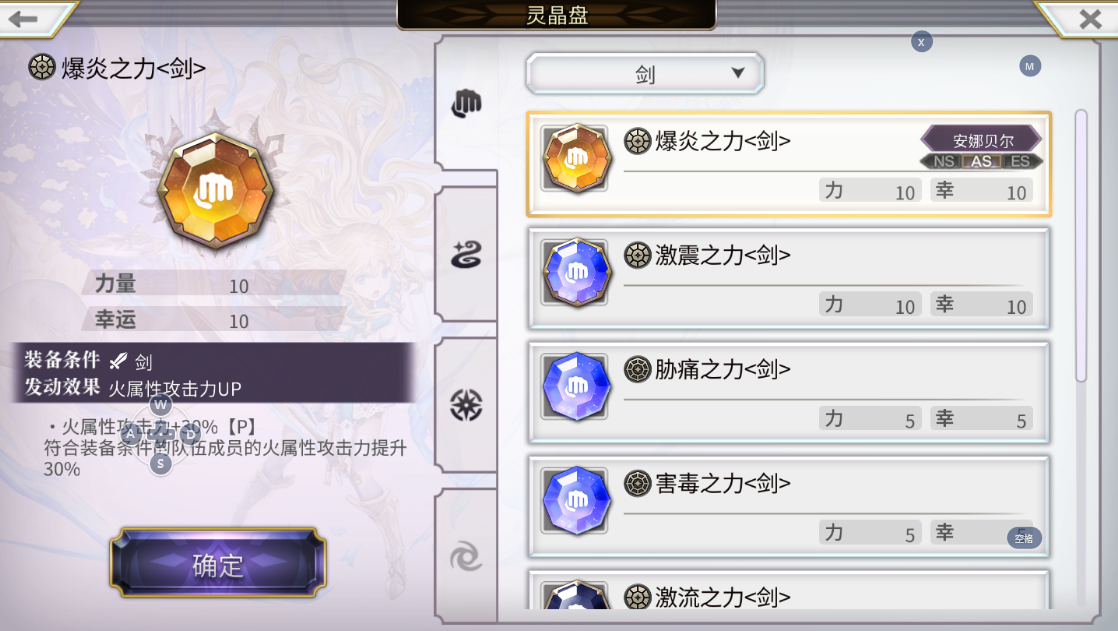1118x631 pixels.
Task: Choose the 激震之力<剑> gem icon
Action: 575,272
